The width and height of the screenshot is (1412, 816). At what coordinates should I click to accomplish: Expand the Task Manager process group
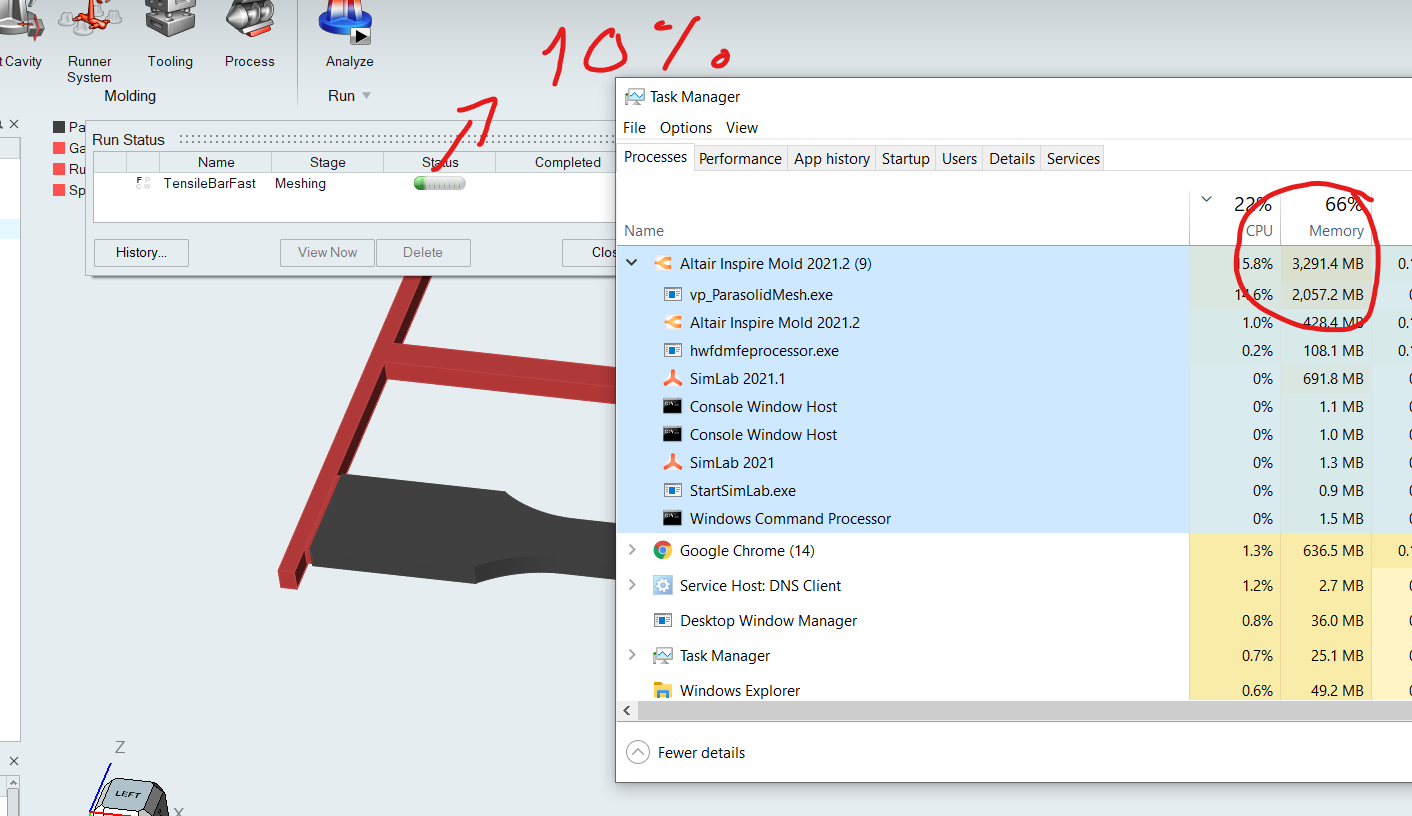point(631,655)
